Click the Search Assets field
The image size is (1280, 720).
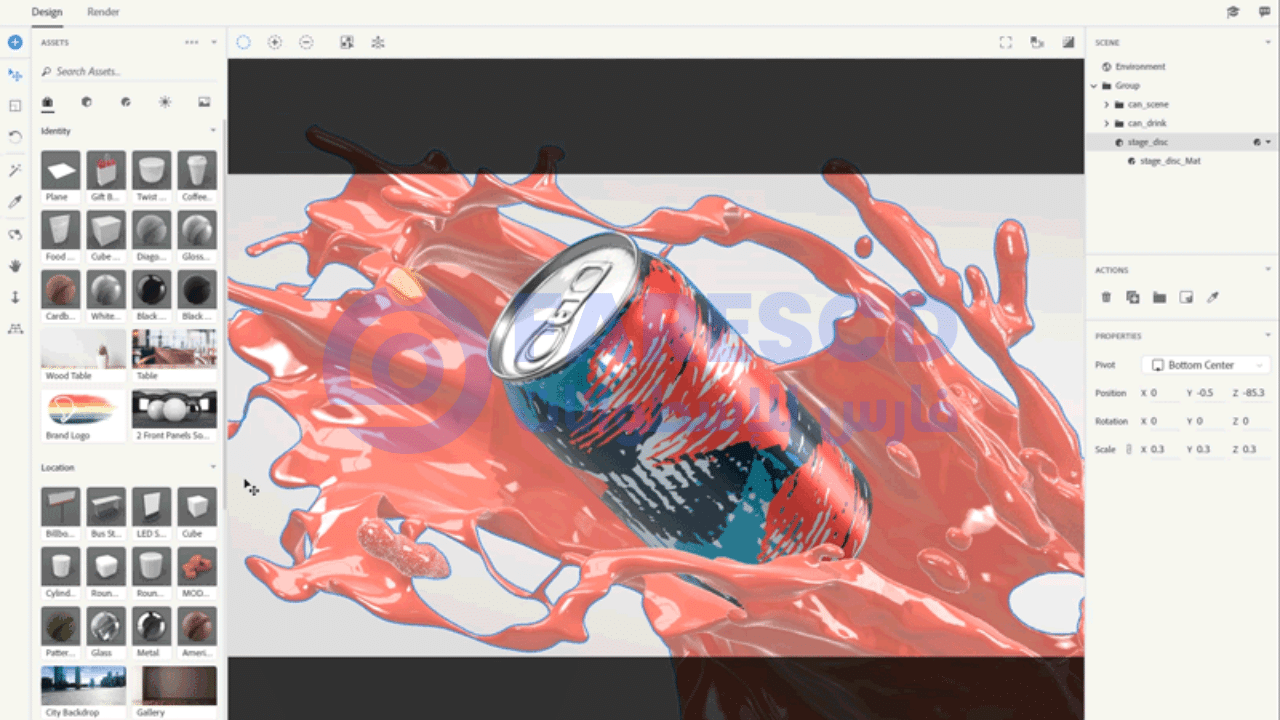pyautogui.click(x=130, y=72)
